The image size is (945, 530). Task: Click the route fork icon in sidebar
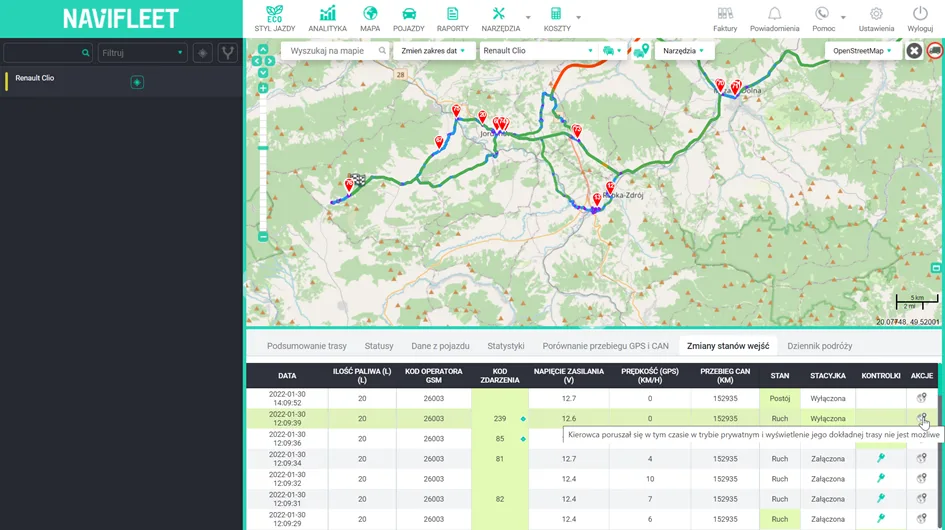click(228, 53)
